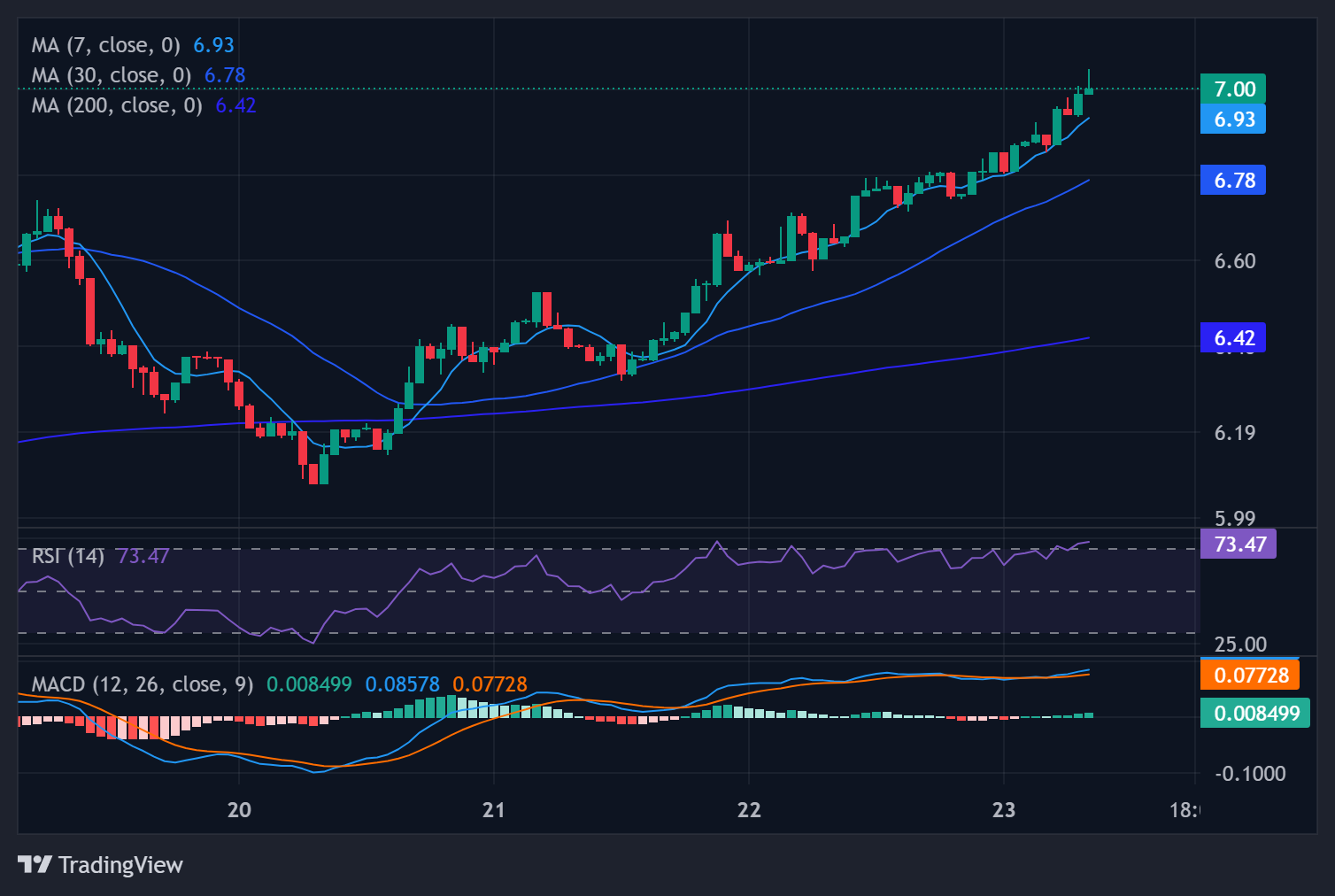Click the dark blue 6.42 price tag
Screen dimensions: 1335x896
coord(1233,338)
